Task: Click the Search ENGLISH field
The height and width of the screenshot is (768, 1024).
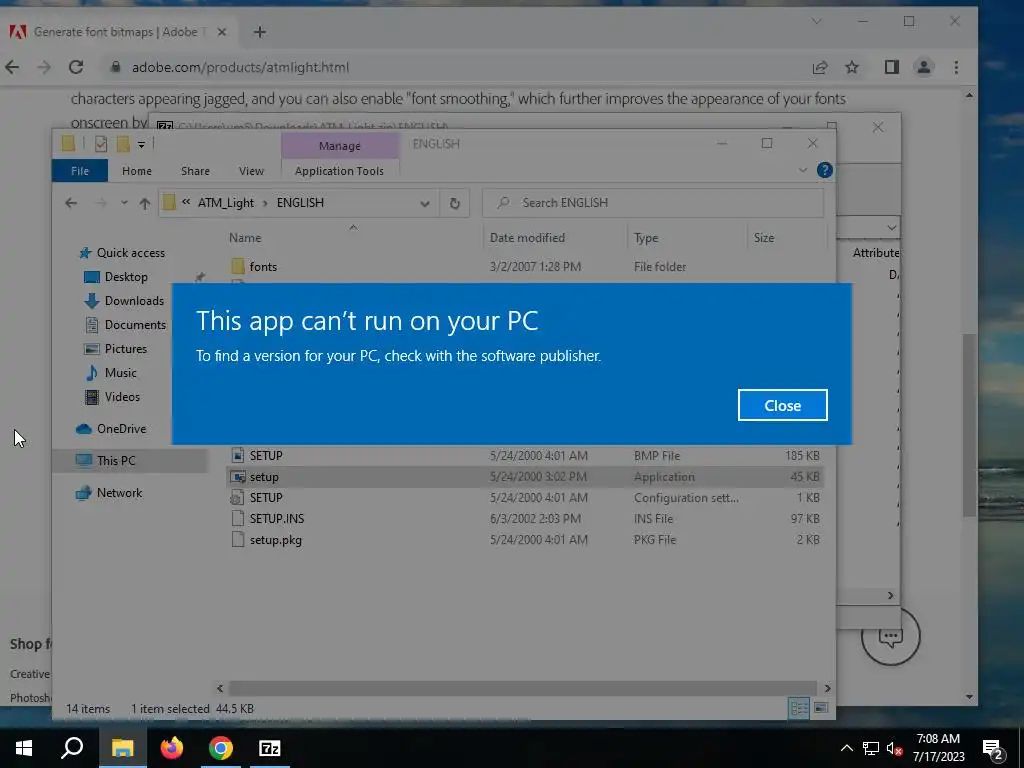Action: pyautogui.click(x=653, y=203)
